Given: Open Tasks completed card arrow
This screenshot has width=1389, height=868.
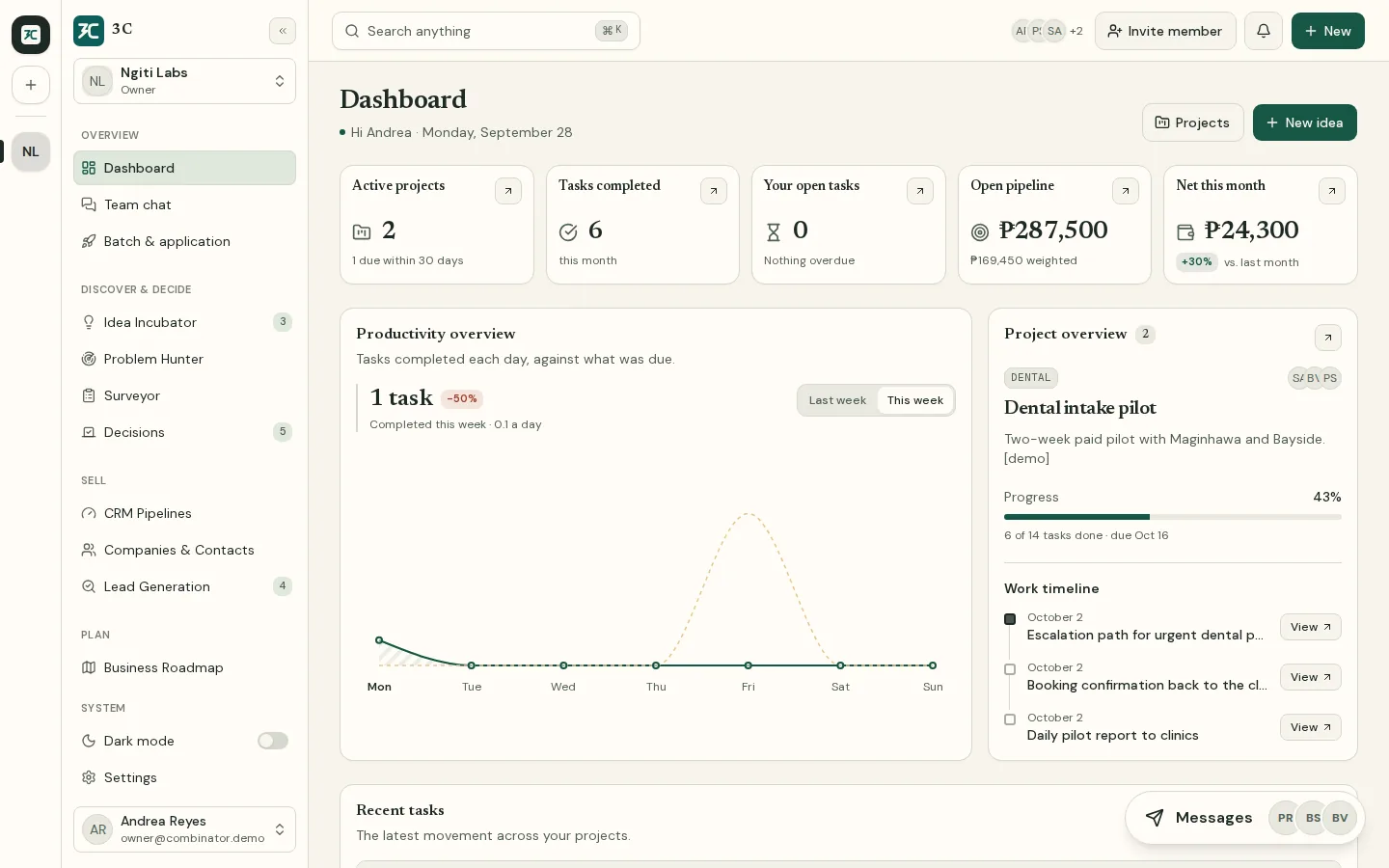Looking at the screenshot, I should [x=714, y=191].
